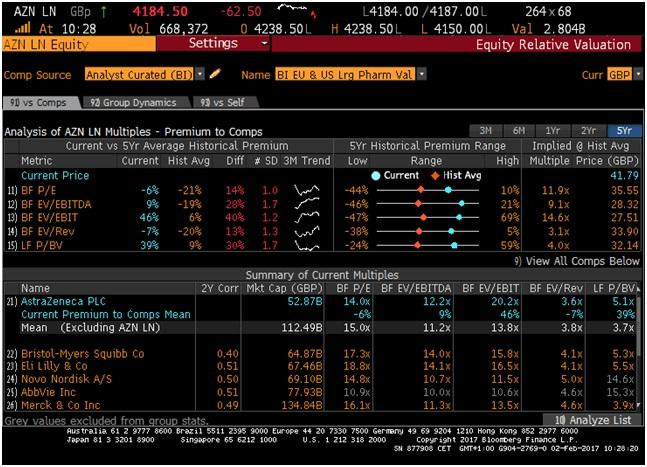Switch to the Group Dynamics tab
The height and width of the screenshot is (467, 647).
click(135, 102)
